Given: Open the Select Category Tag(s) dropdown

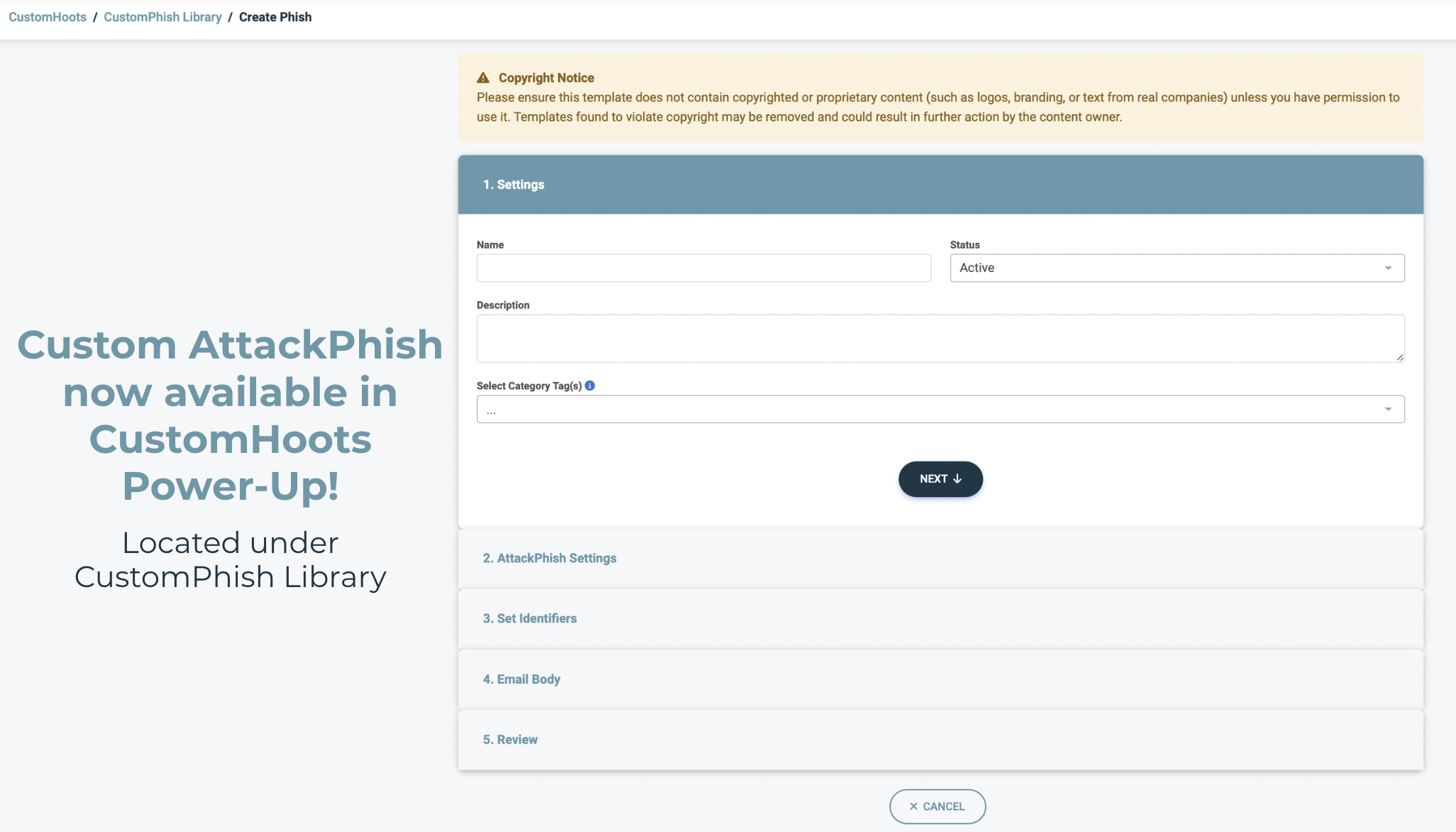Looking at the screenshot, I should pos(939,410).
